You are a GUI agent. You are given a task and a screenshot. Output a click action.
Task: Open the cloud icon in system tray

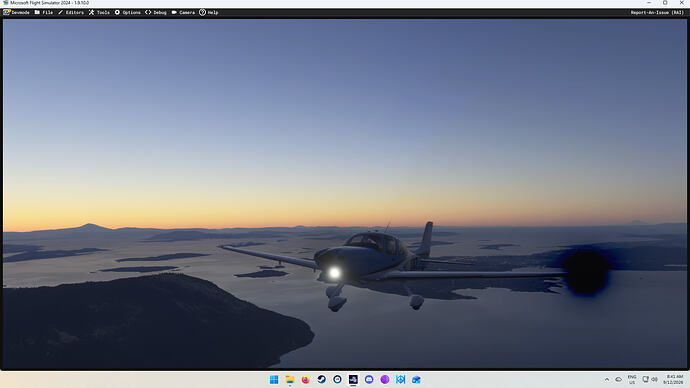pos(618,379)
